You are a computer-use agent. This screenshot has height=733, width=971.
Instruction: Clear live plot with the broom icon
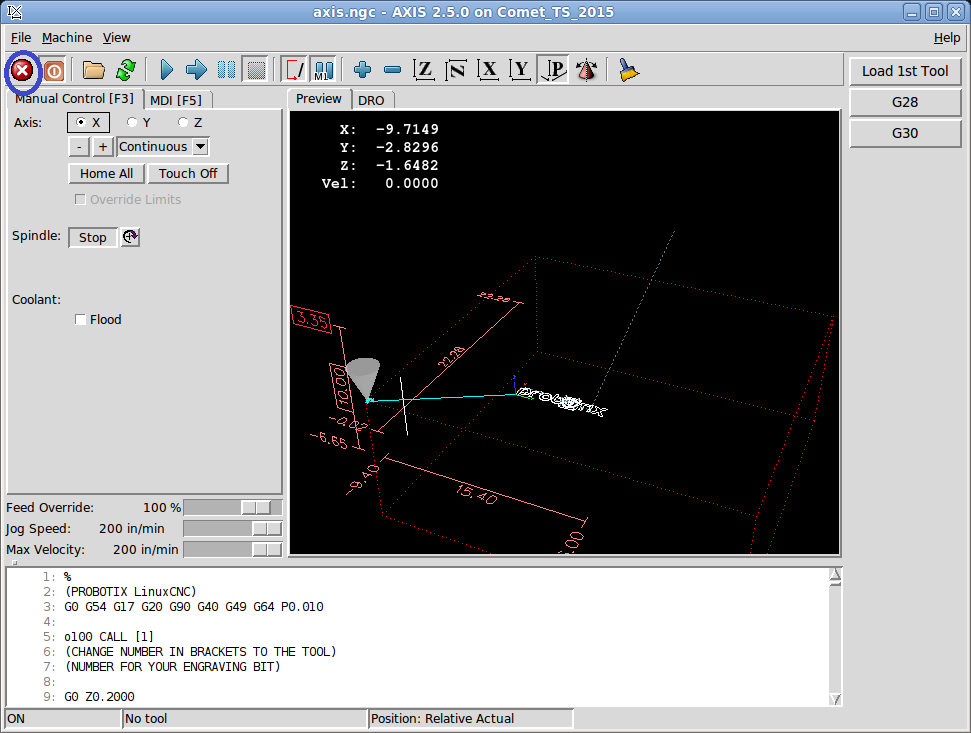point(628,70)
